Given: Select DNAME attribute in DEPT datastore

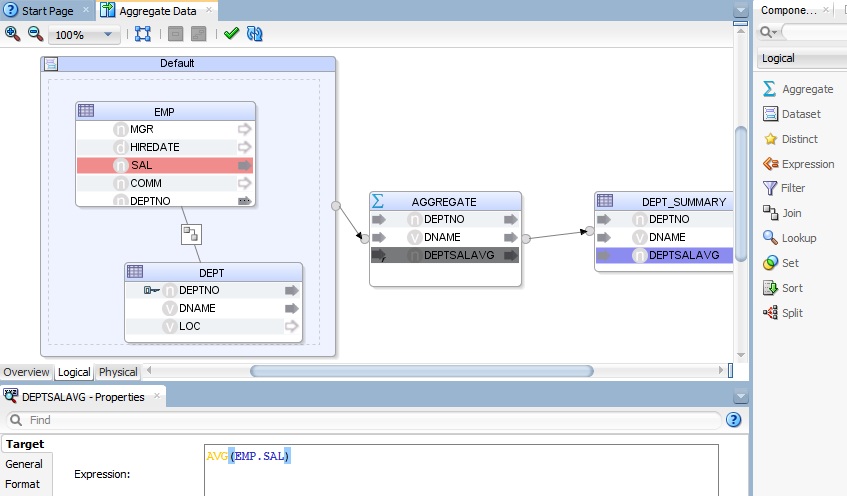Looking at the screenshot, I should pos(213,308).
